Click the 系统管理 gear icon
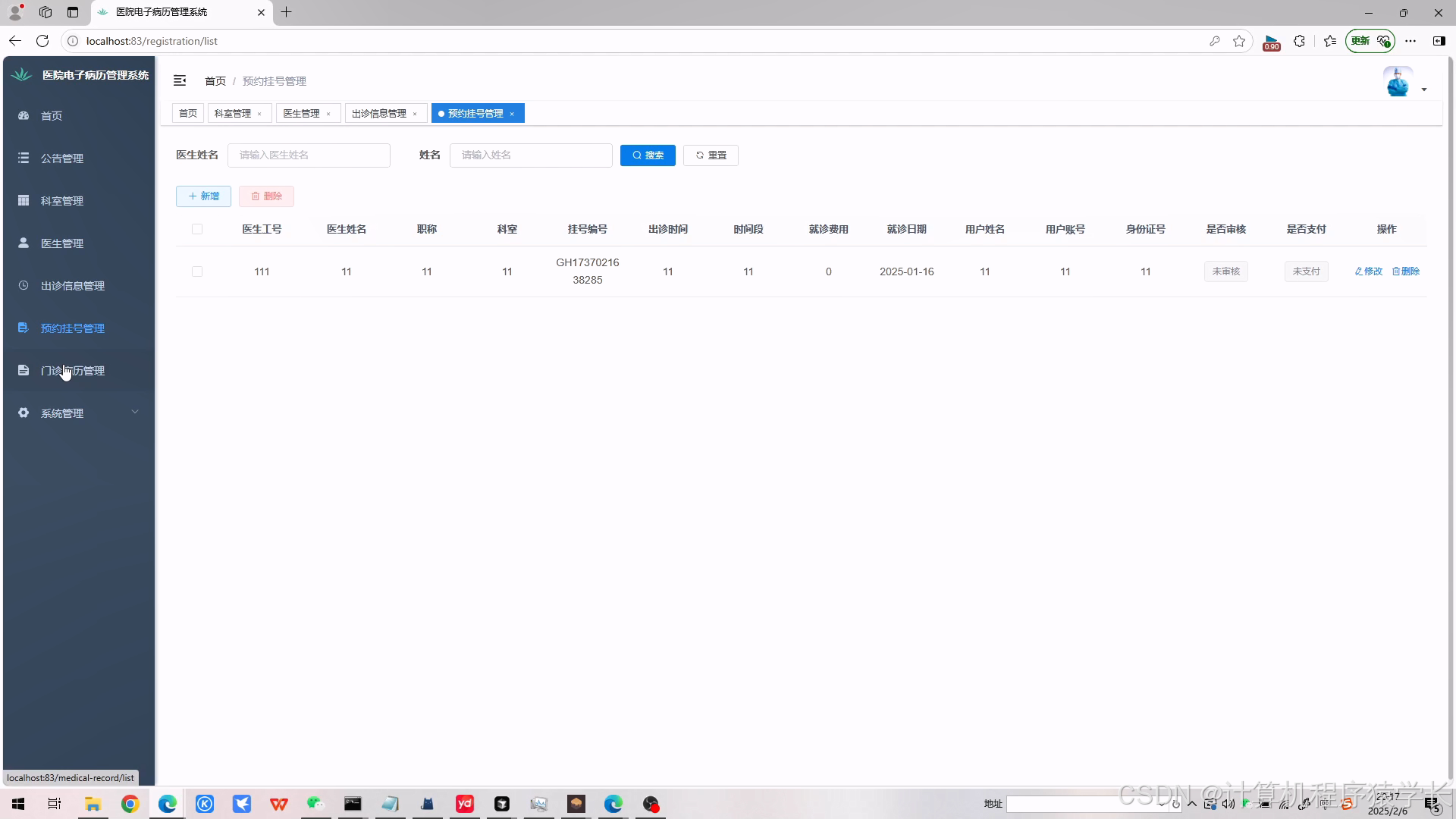 coord(24,413)
